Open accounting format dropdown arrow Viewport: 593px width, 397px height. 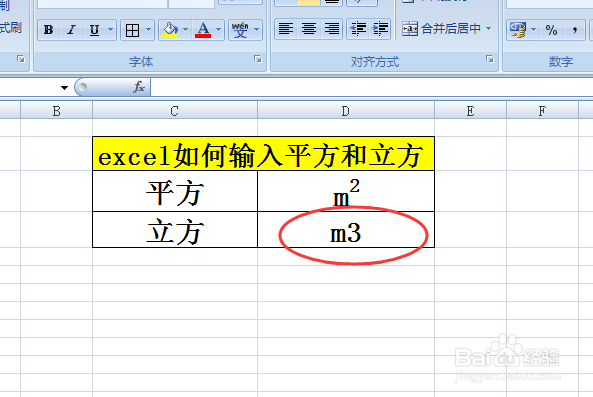(x=534, y=30)
